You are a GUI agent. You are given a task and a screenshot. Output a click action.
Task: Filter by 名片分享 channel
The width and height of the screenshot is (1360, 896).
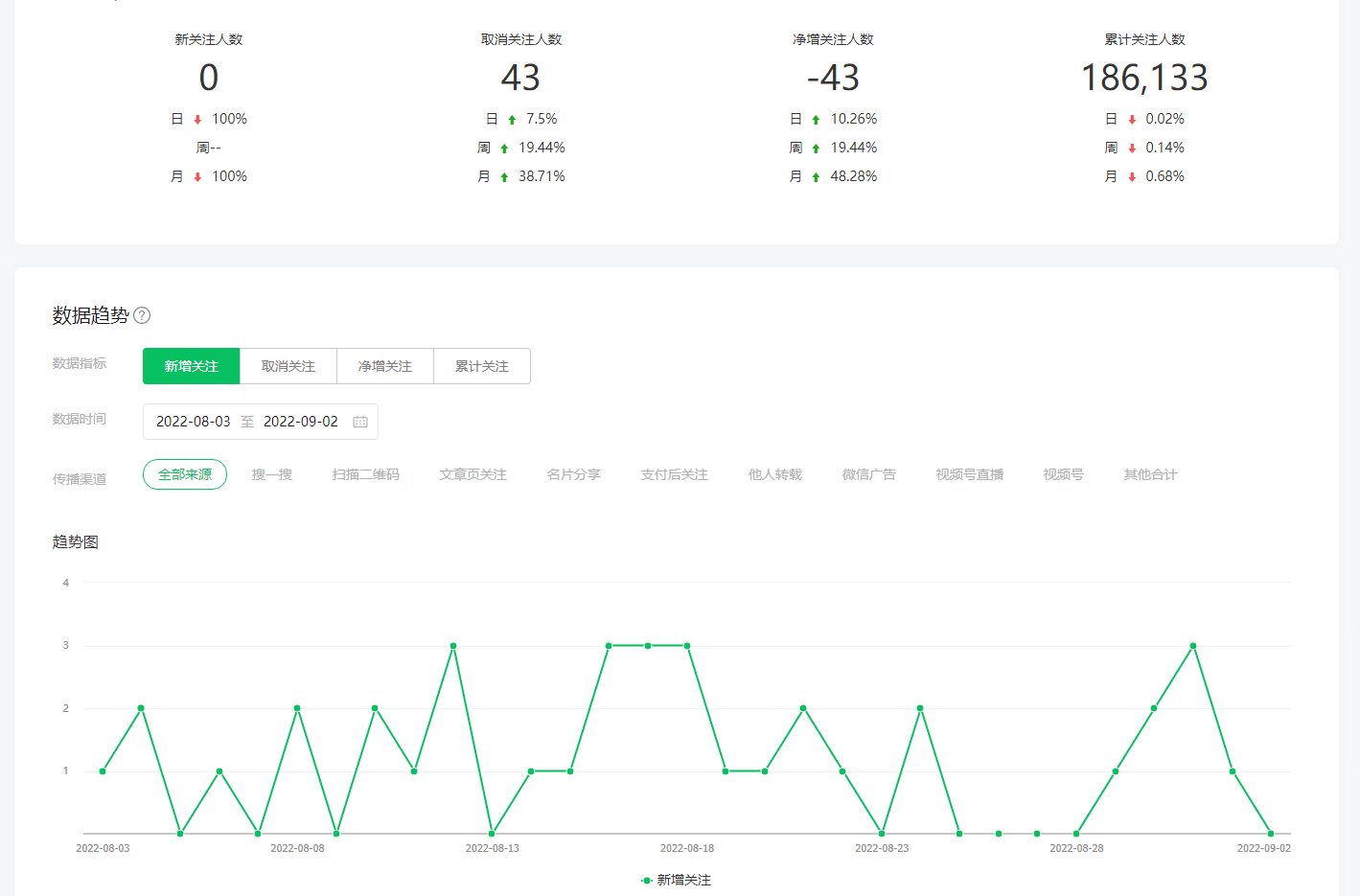(x=574, y=474)
